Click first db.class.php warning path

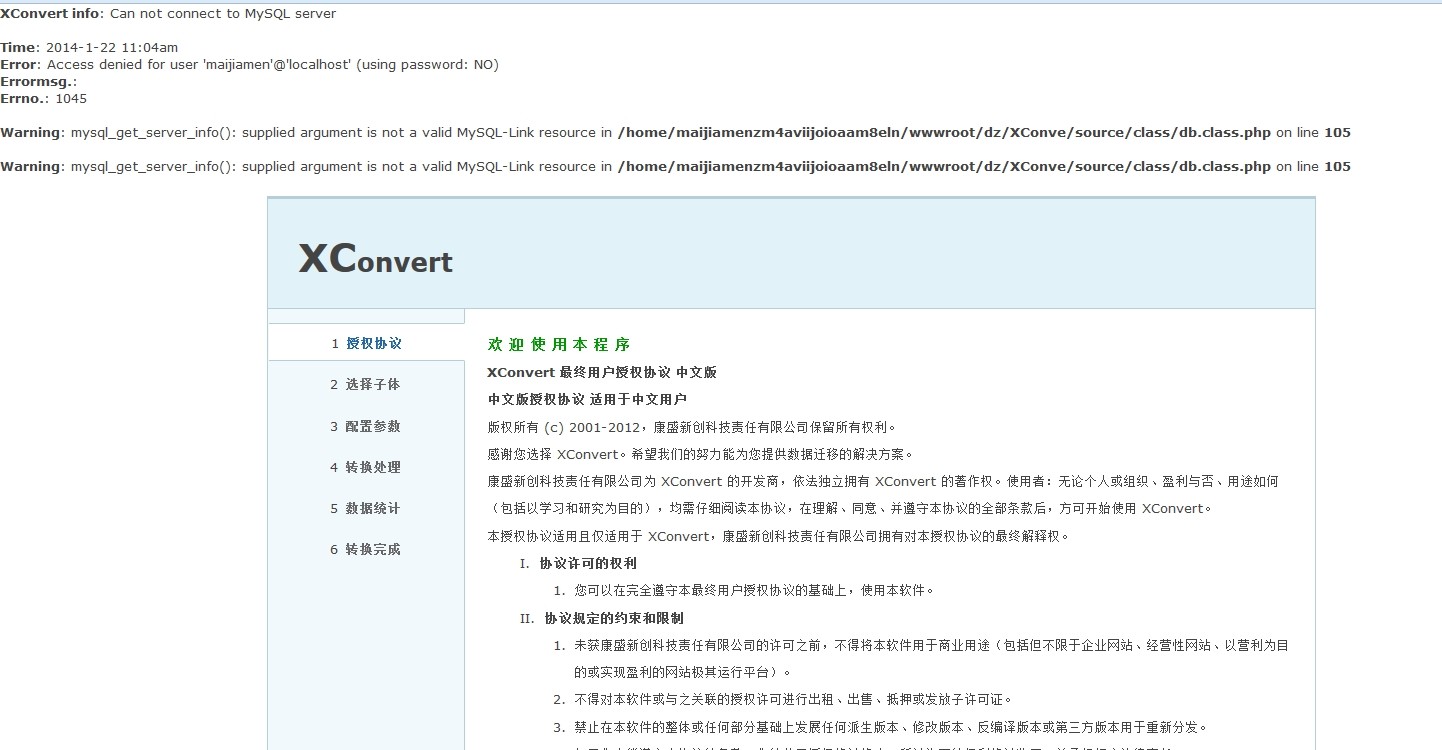(x=944, y=133)
